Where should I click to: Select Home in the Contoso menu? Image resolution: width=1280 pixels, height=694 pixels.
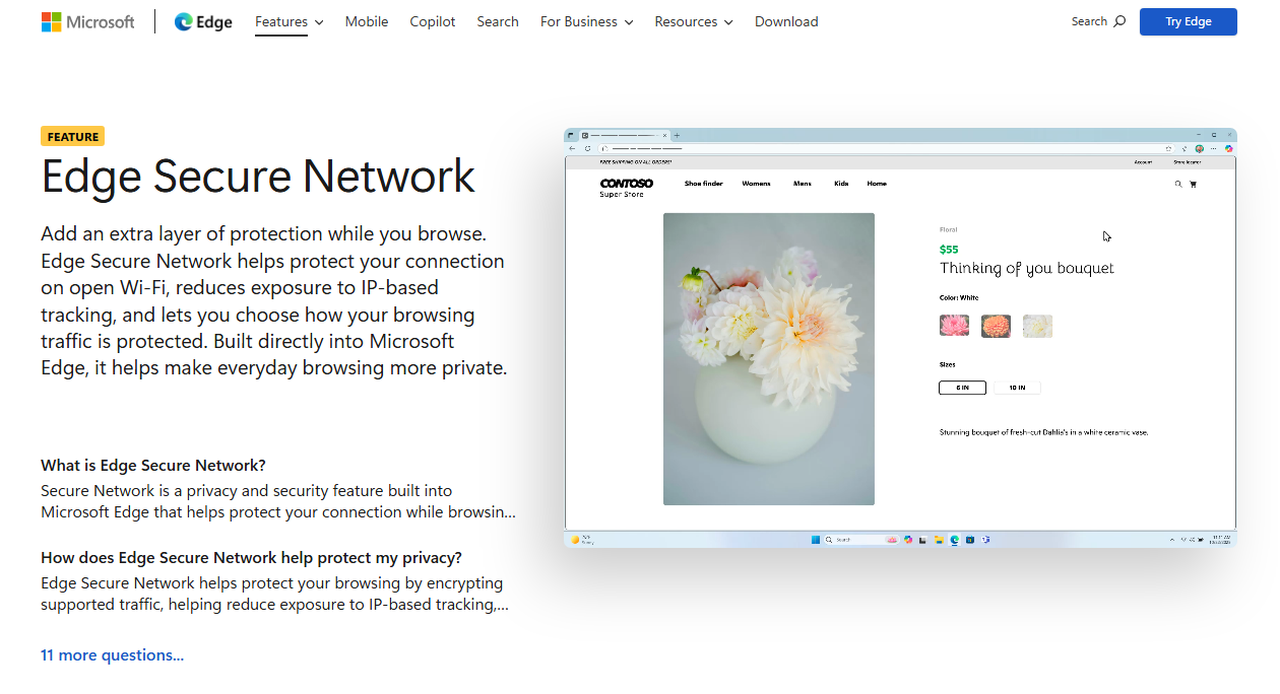(877, 183)
